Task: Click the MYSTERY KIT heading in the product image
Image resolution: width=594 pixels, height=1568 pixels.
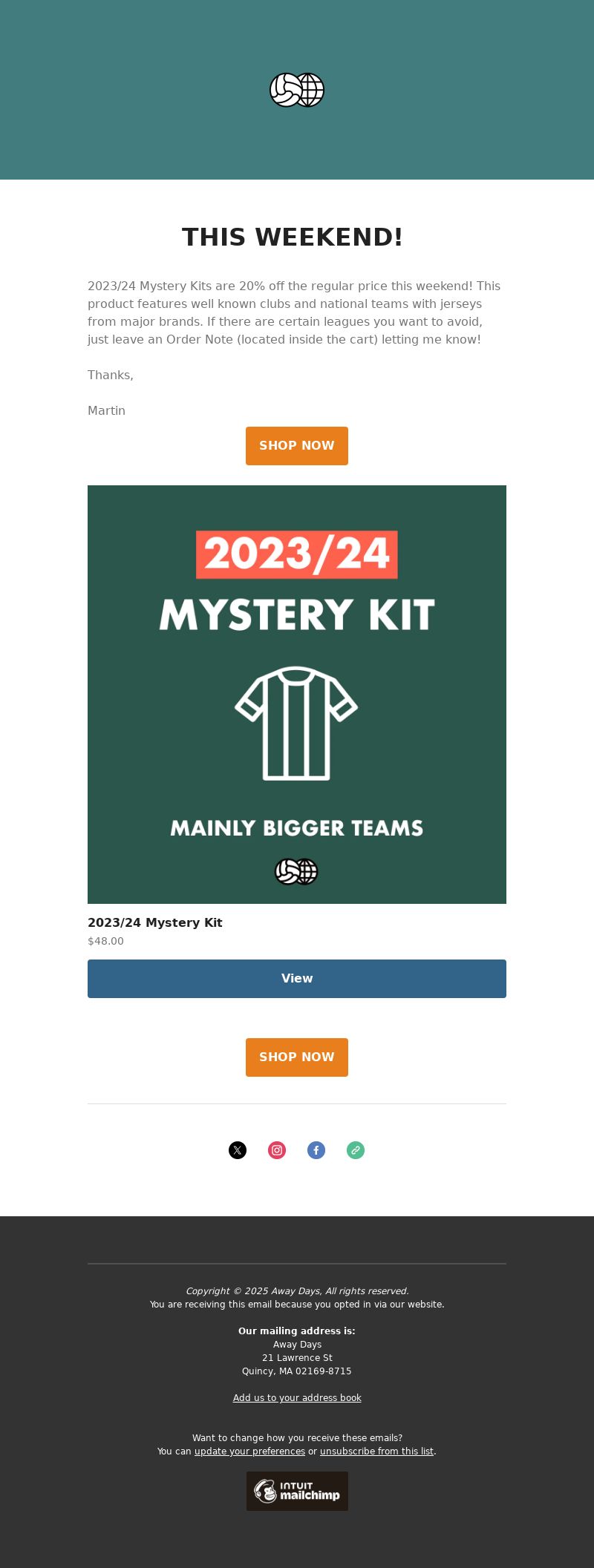Action: (297, 614)
